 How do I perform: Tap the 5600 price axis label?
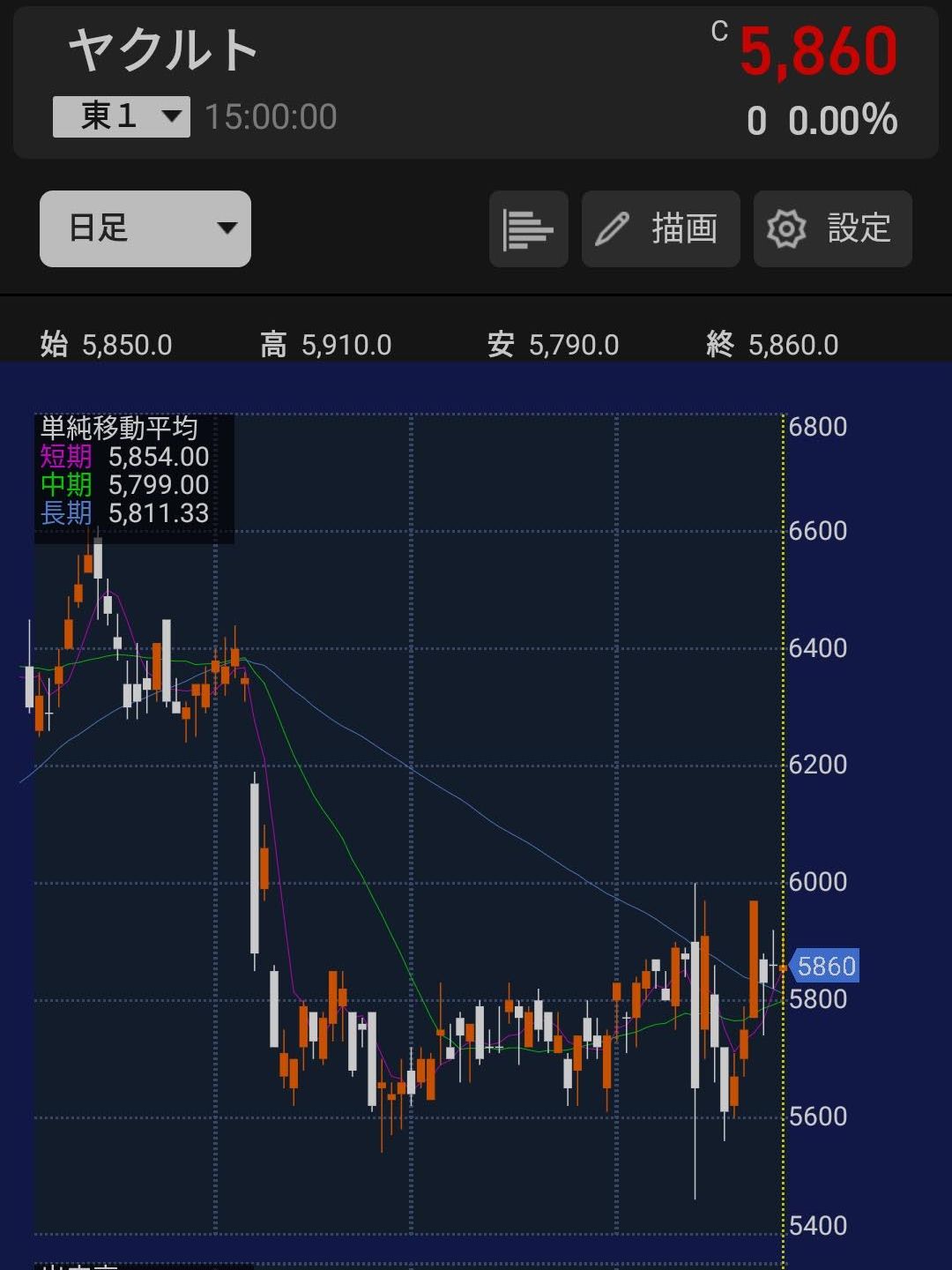[818, 1117]
